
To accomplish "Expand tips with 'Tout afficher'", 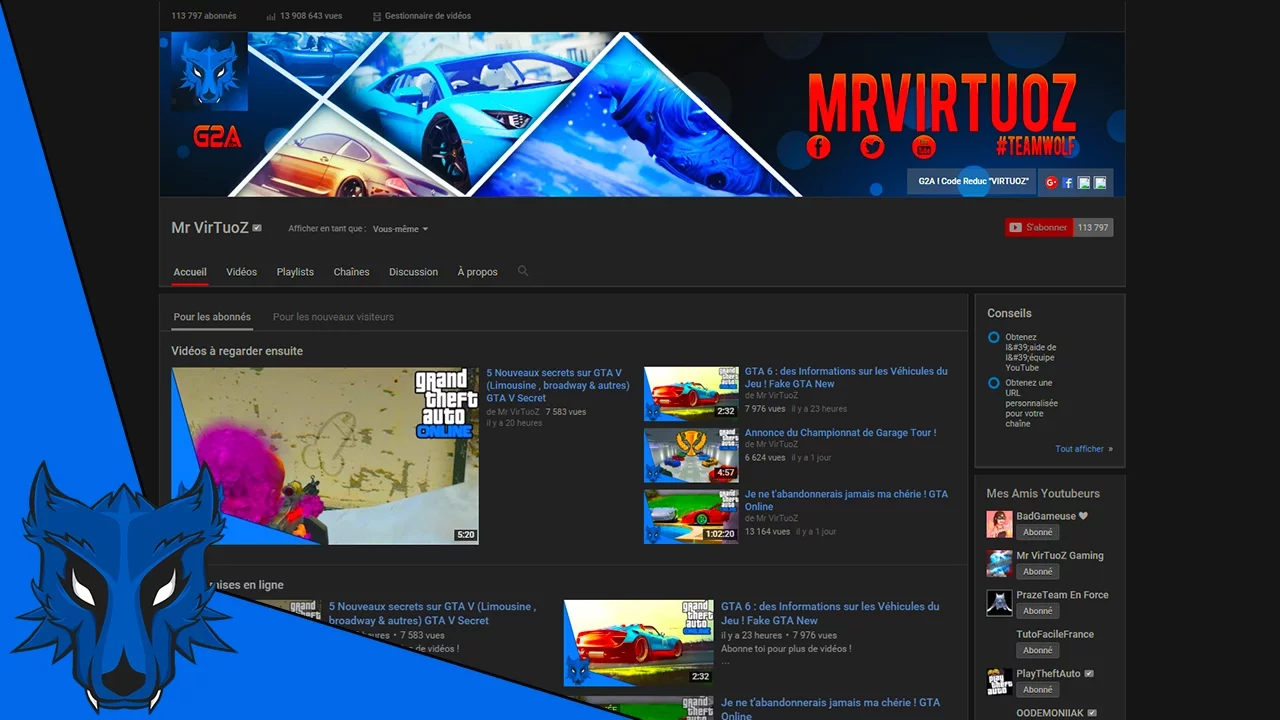I will (1083, 449).
